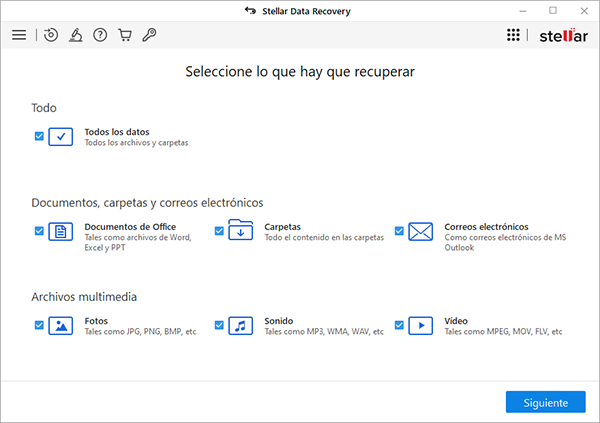Open the help question mark icon
600x423 pixels.
100,35
